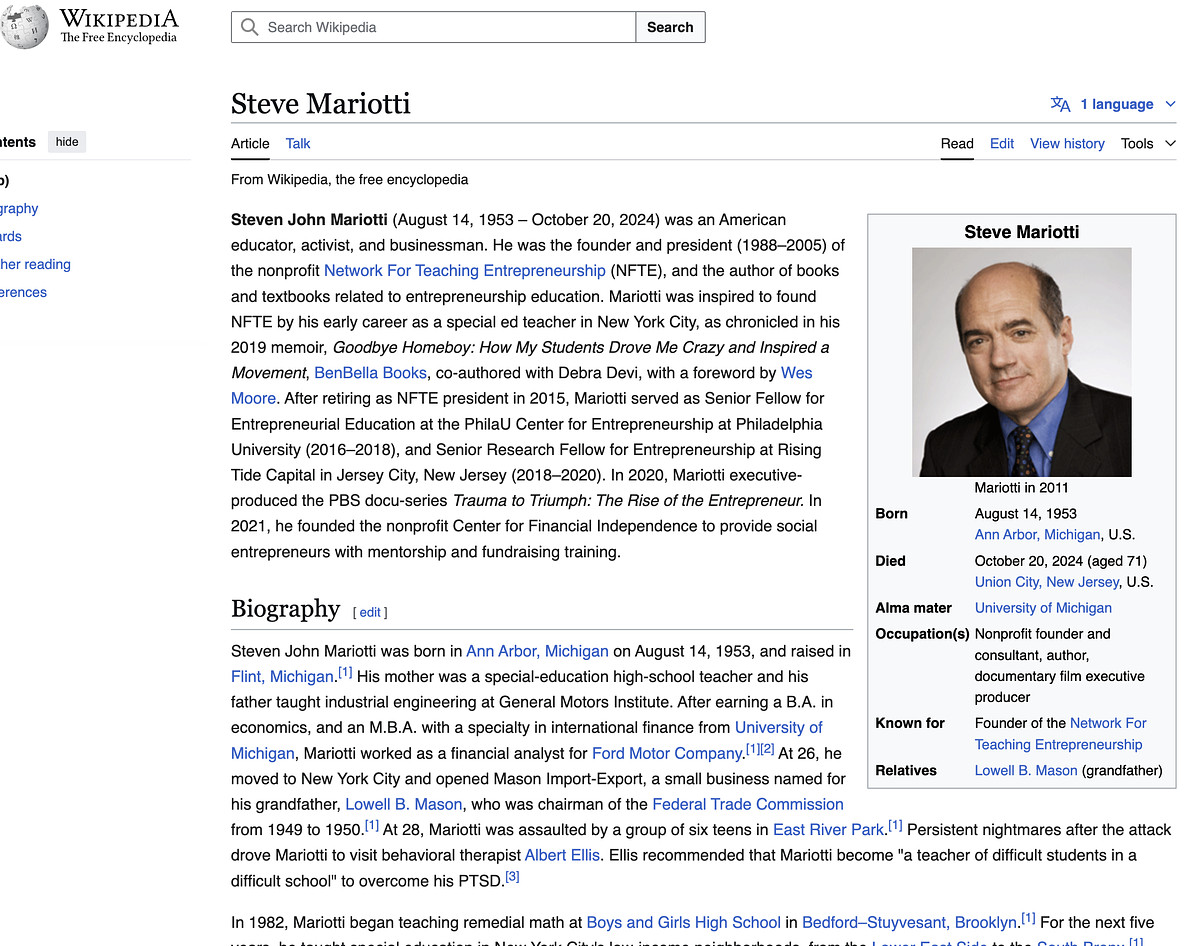Edit the Biography section
This screenshot has width=1200, height=946.
point(370,612)
